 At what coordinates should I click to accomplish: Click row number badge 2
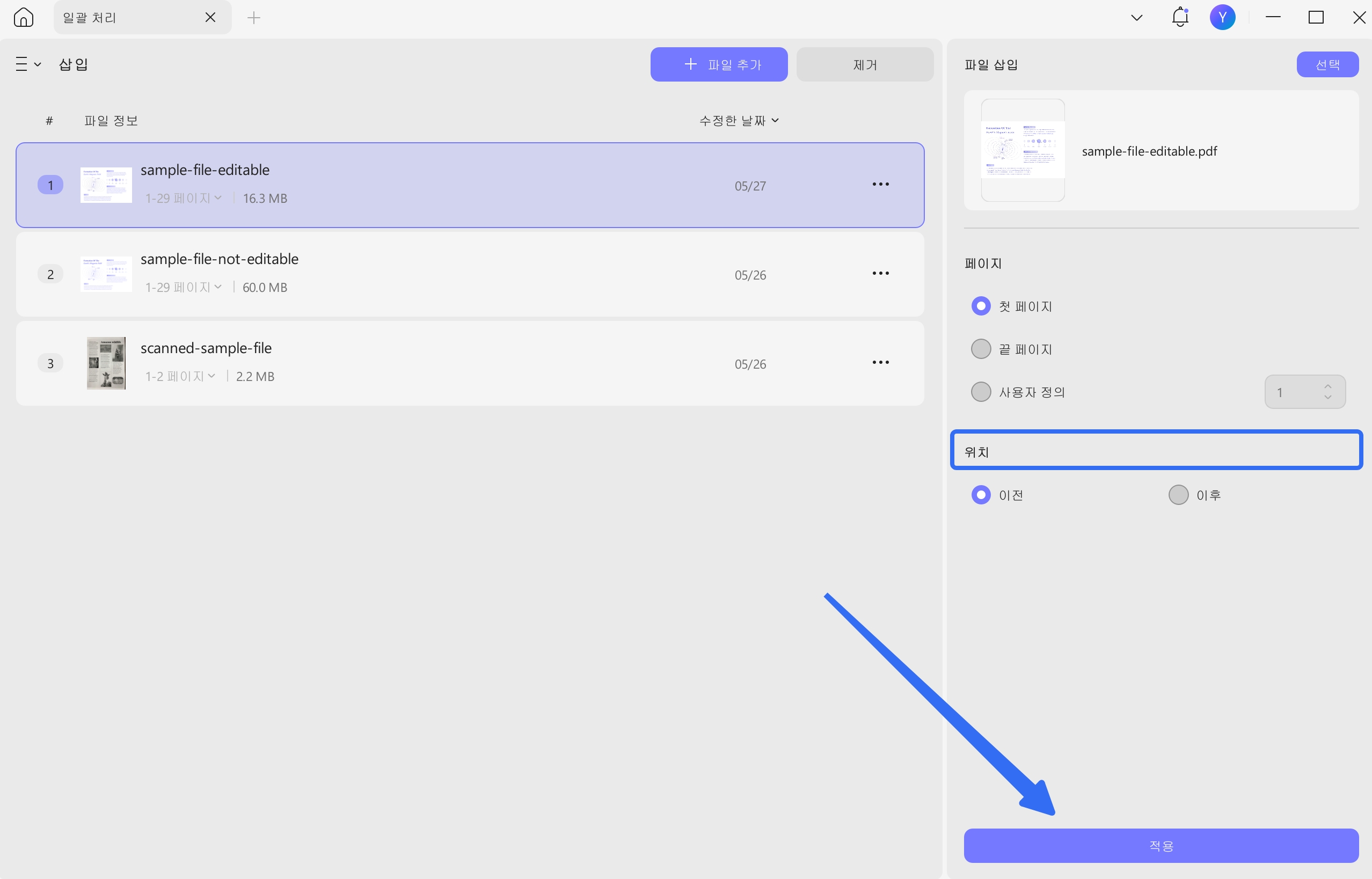pyautogui.click(x=50, y=274)
